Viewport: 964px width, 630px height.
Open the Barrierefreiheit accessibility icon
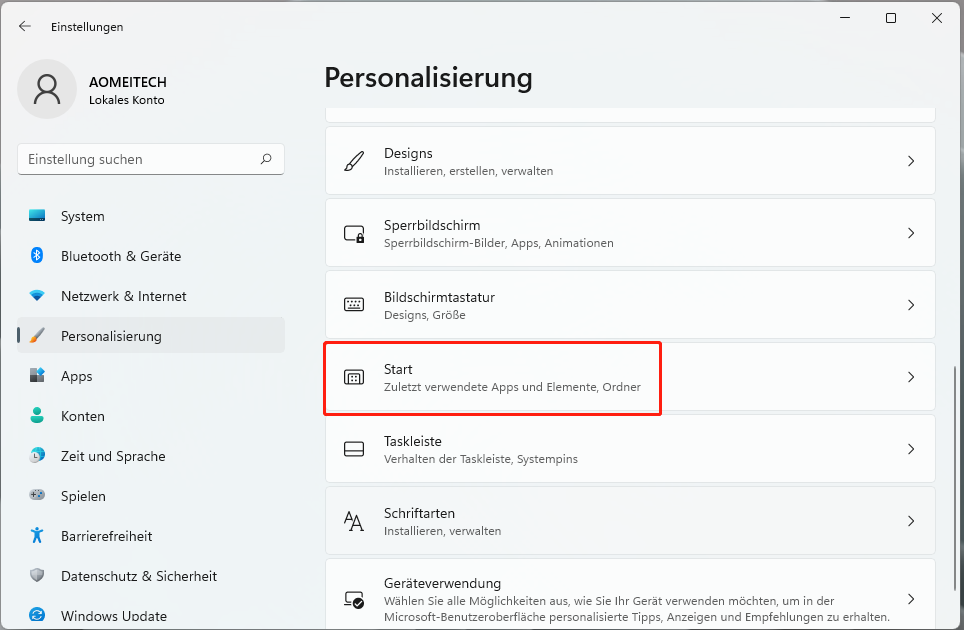pyautogui.click(x=37, y=536)
